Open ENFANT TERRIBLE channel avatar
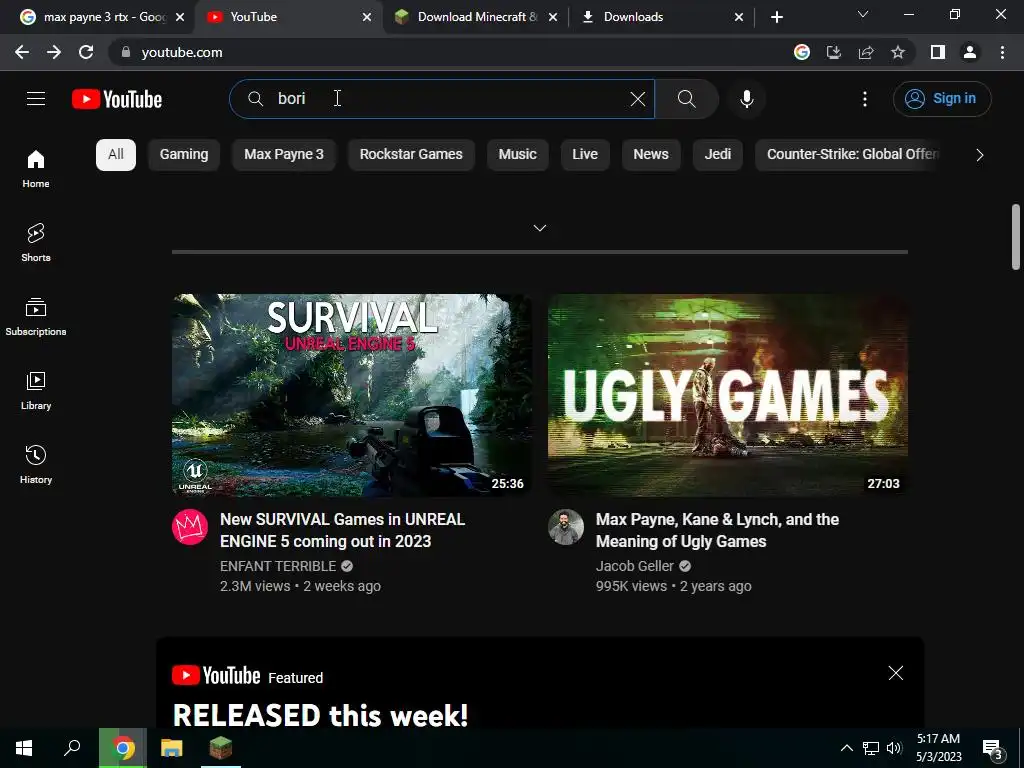The width and height of the screenshot is (1024, 768). (x=190, y=527)
